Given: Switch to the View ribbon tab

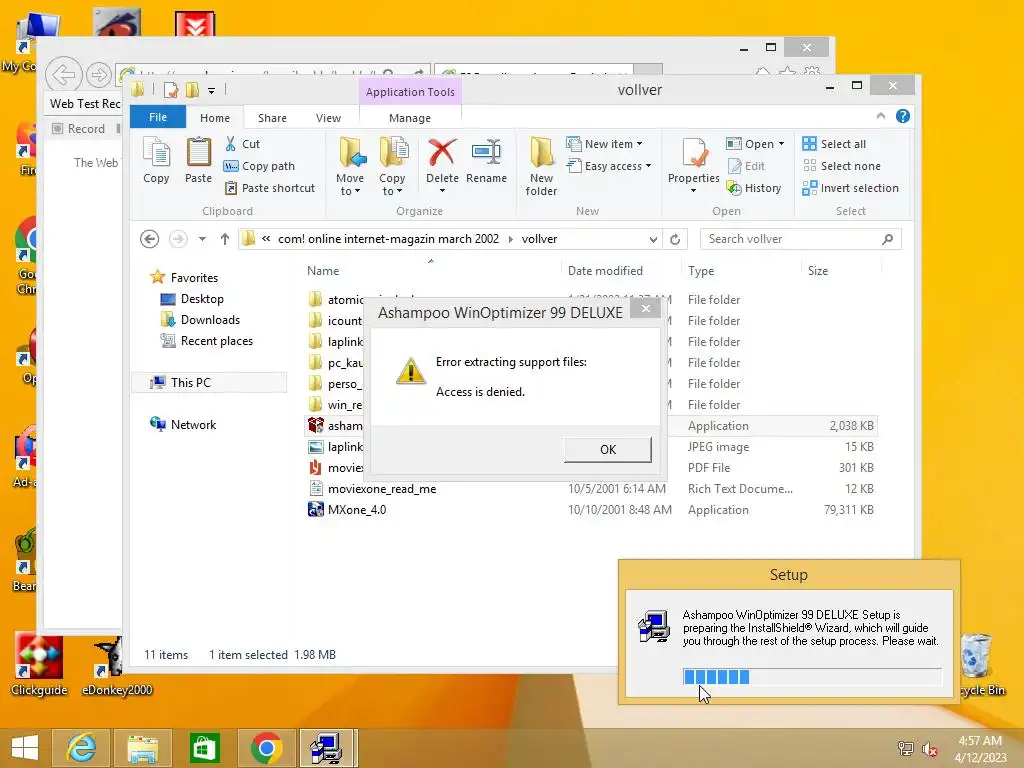Looking at the screenshot, I should [x=328, y=118].
